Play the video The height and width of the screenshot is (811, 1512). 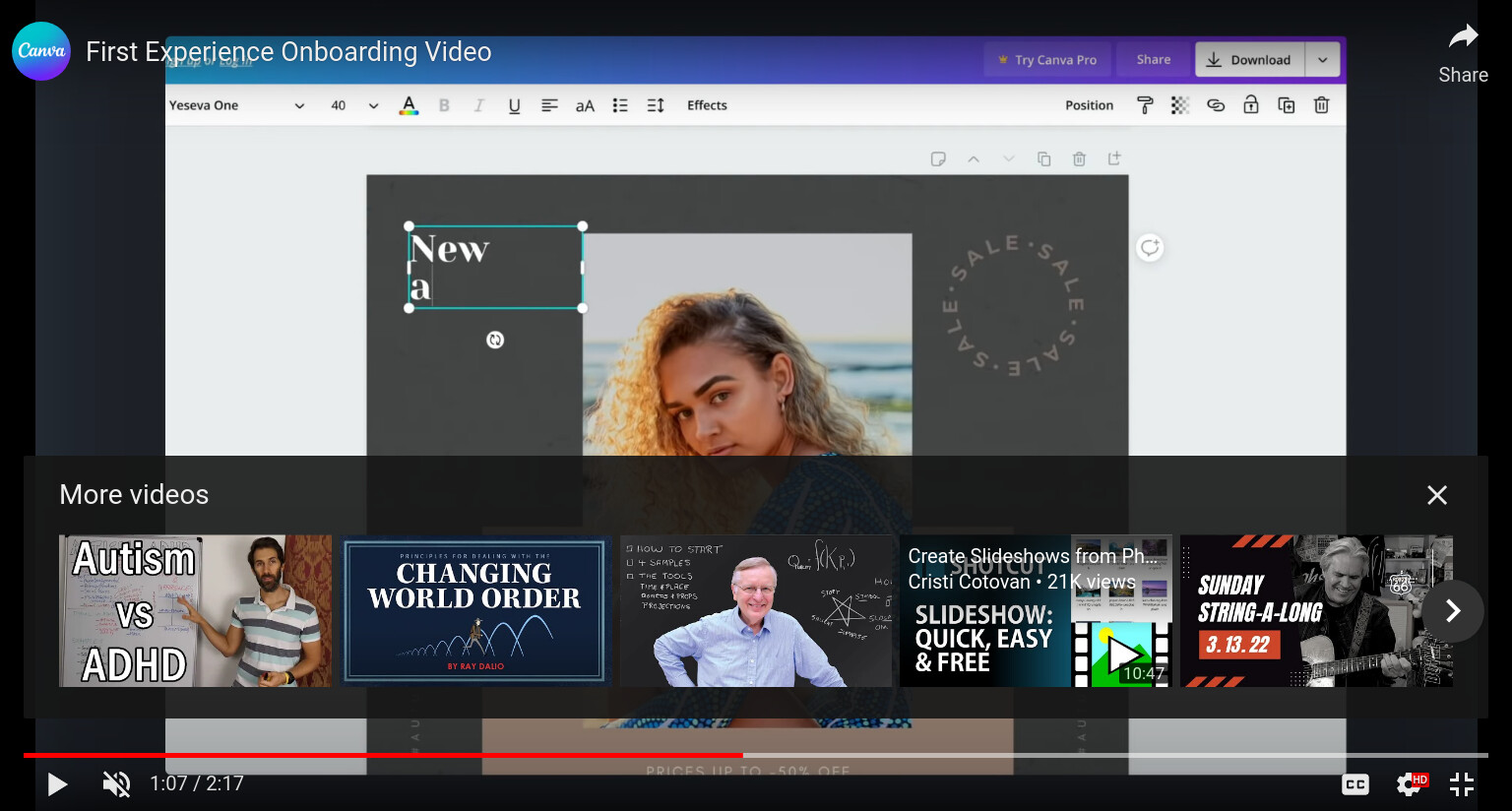[x=57, y=783]
